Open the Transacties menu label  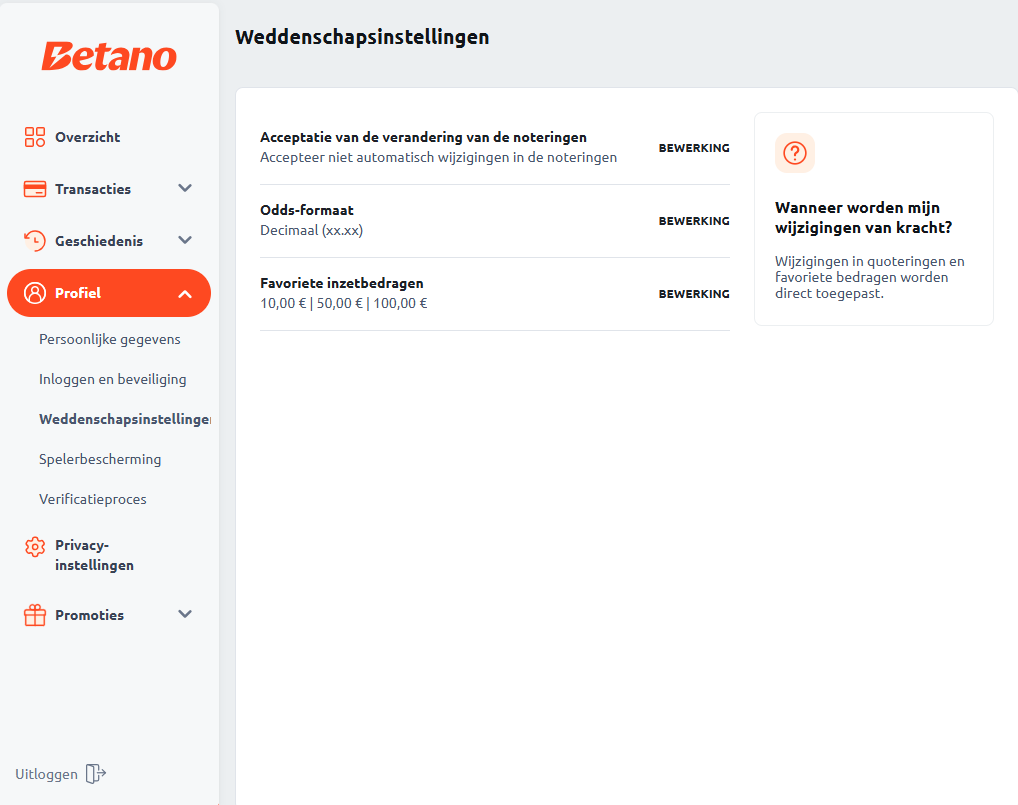point(93,189)
